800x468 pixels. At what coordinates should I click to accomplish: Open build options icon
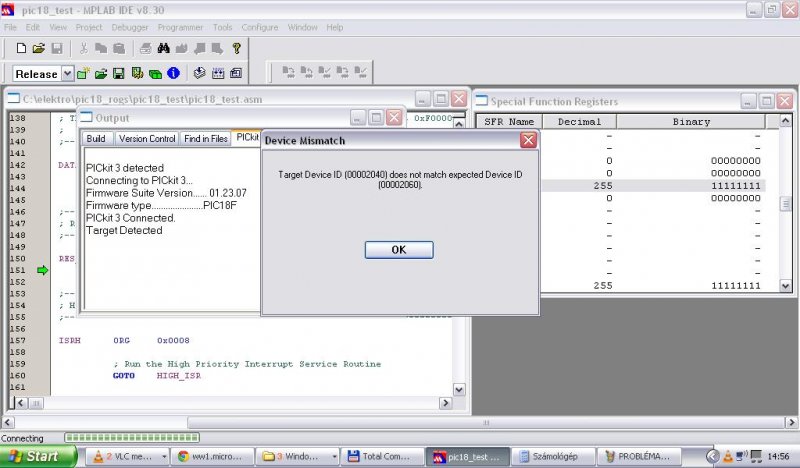pos(137,73)
